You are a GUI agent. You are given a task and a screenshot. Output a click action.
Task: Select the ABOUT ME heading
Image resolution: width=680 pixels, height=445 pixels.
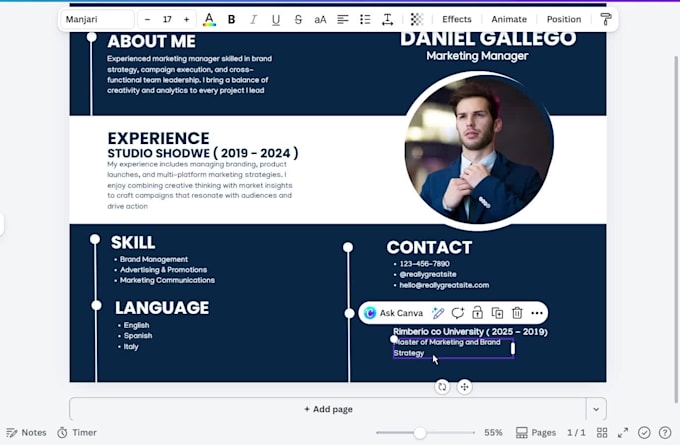coord(151,42)
